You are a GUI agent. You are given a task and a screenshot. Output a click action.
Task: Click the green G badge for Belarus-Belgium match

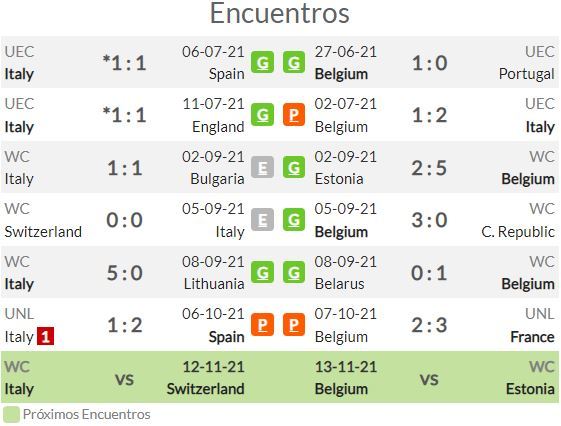click(294, 272)
